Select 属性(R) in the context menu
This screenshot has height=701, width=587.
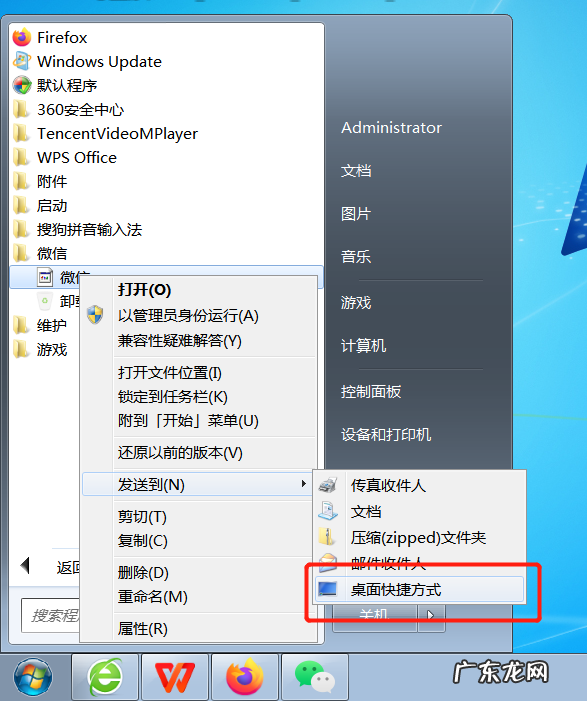(143, 629)
